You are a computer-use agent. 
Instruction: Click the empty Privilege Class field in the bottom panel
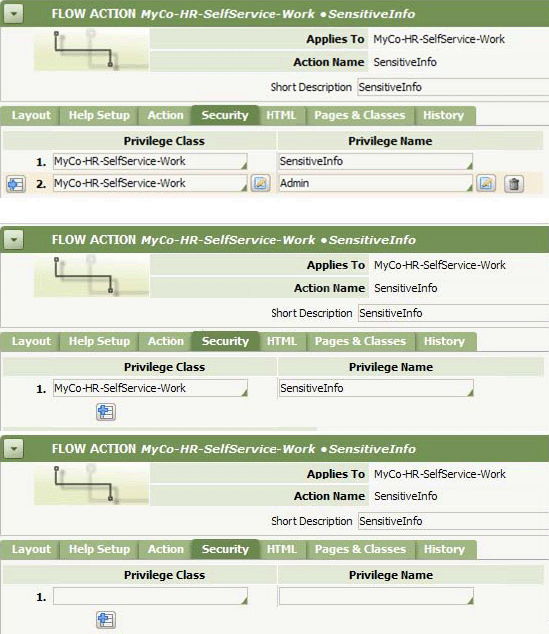(x=150, y=596)
